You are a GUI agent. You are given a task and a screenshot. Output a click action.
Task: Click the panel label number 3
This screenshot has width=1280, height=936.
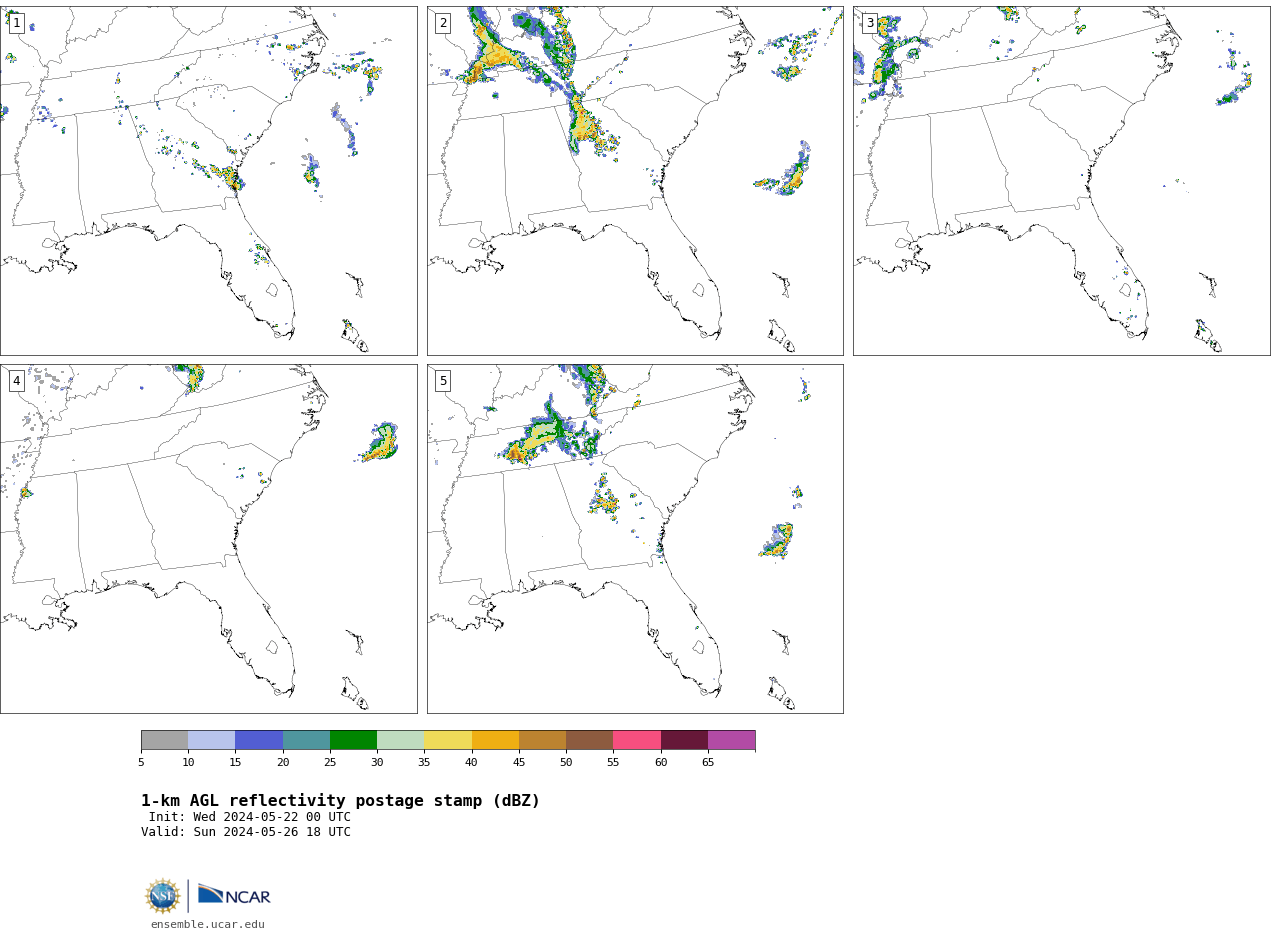[870, 23]
